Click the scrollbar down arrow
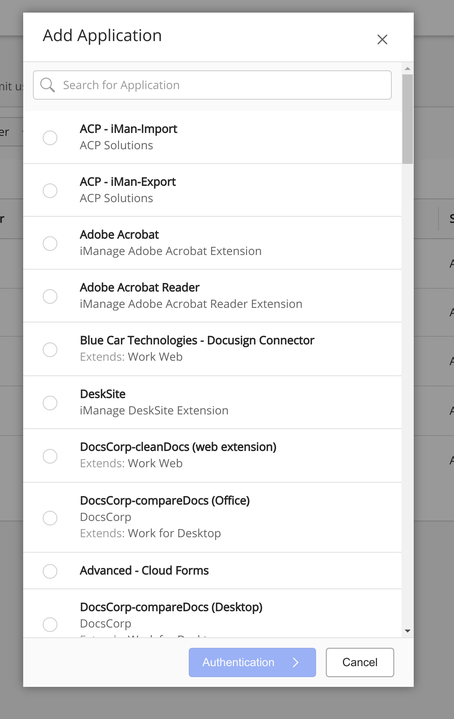The image size is (454, 719). tap(407, 631)
